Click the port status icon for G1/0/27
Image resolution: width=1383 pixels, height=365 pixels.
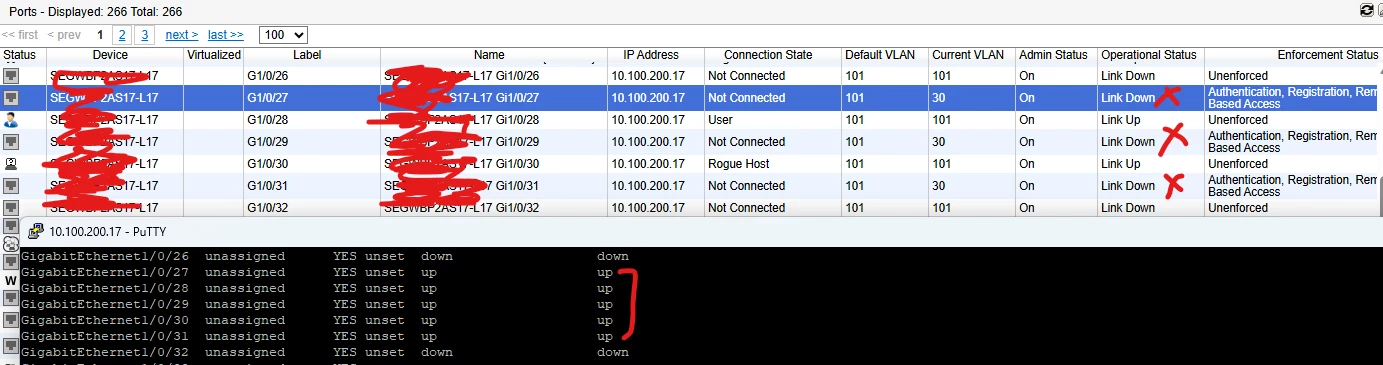11,98
